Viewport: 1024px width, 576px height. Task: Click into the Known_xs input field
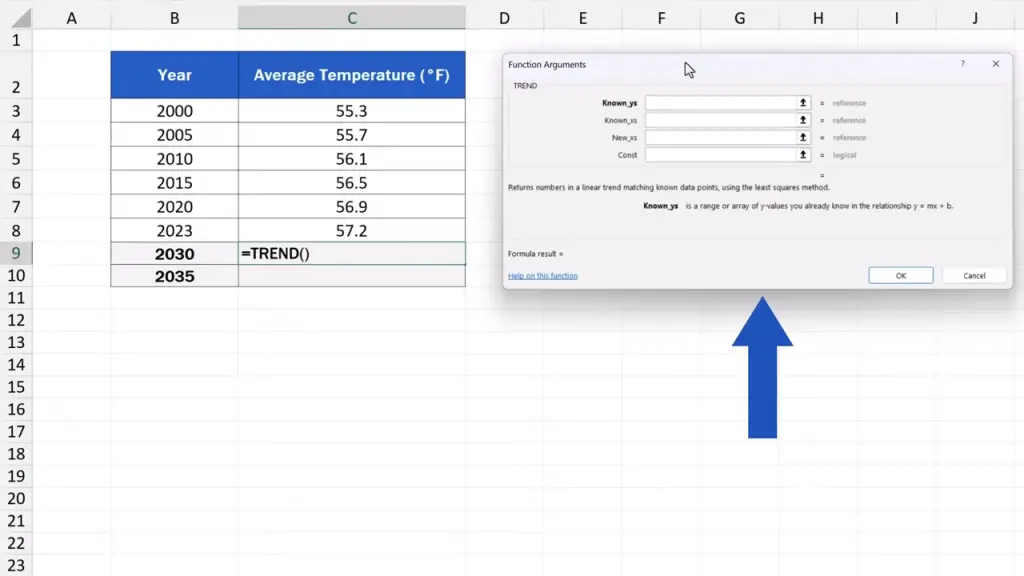720,120
